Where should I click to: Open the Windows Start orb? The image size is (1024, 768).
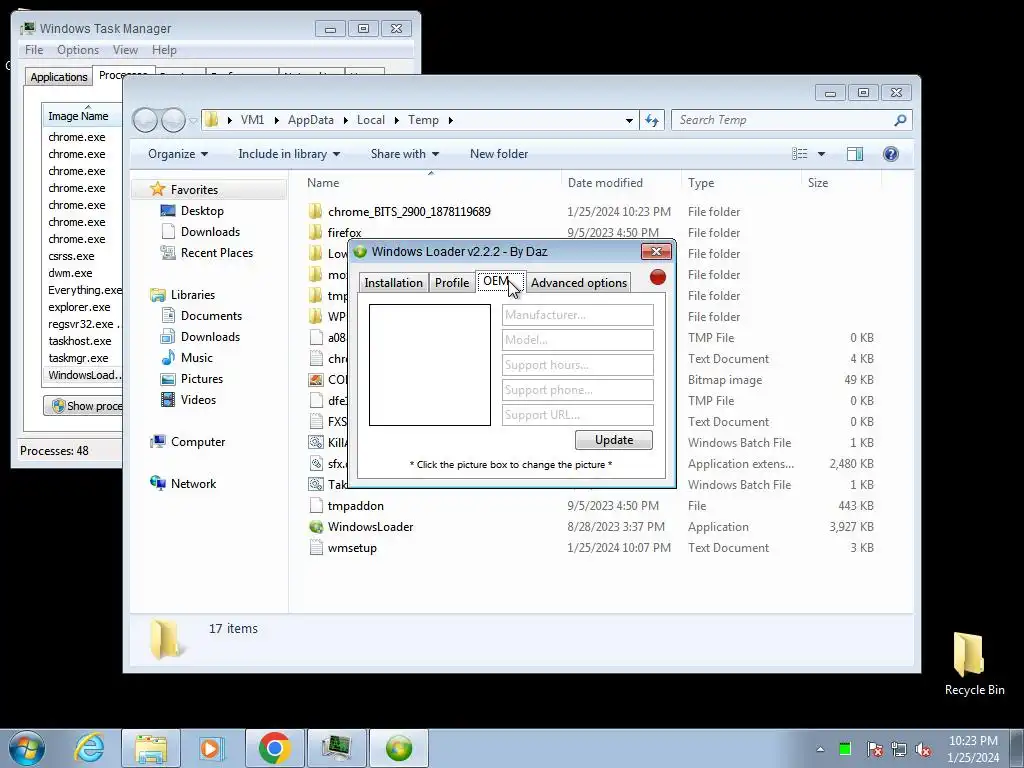click(x=27, y=748)
